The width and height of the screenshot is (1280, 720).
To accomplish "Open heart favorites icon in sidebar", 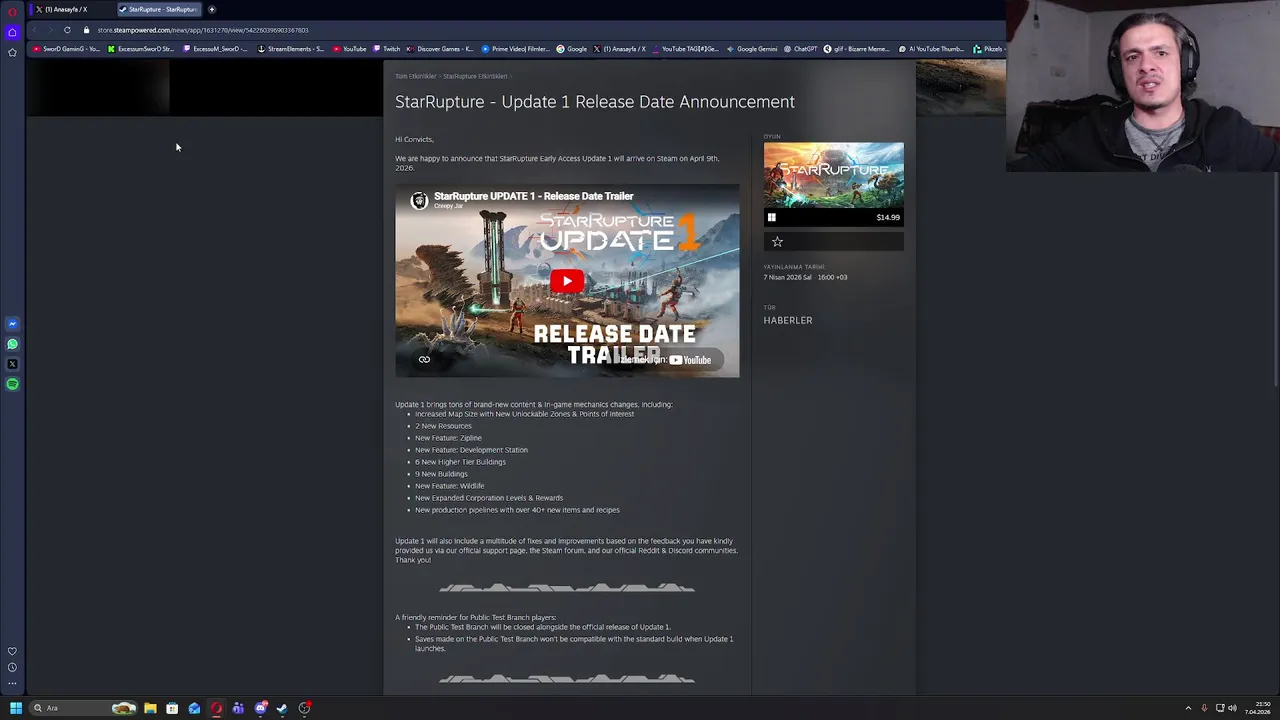I will (12, 651).
